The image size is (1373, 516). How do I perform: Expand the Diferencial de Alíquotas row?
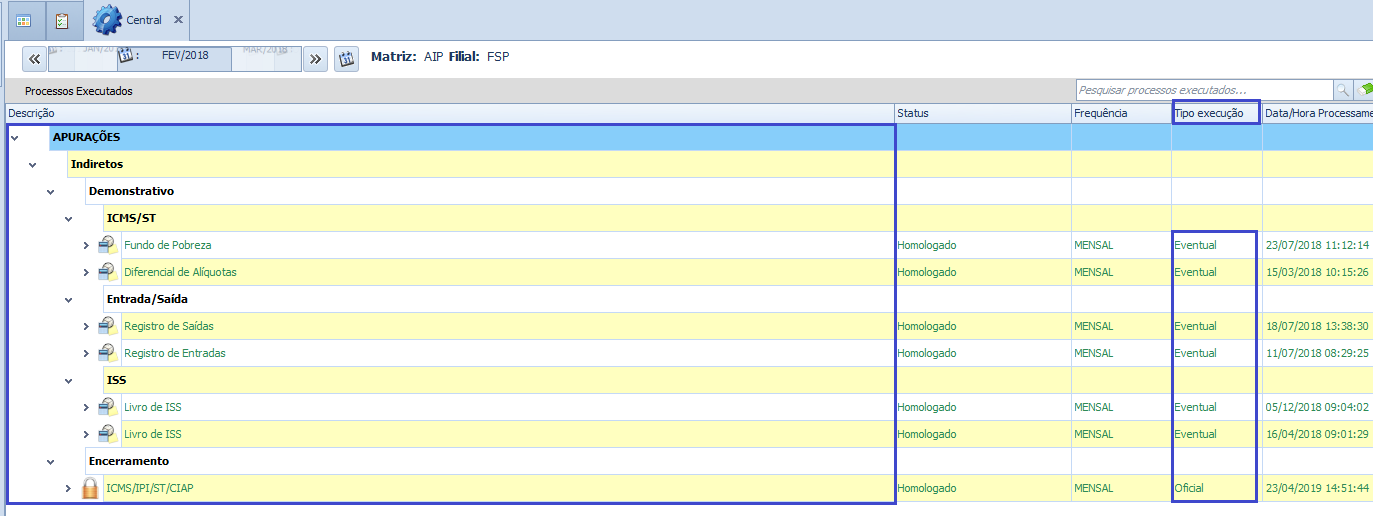pyautogui.click(x=86, y=272)
